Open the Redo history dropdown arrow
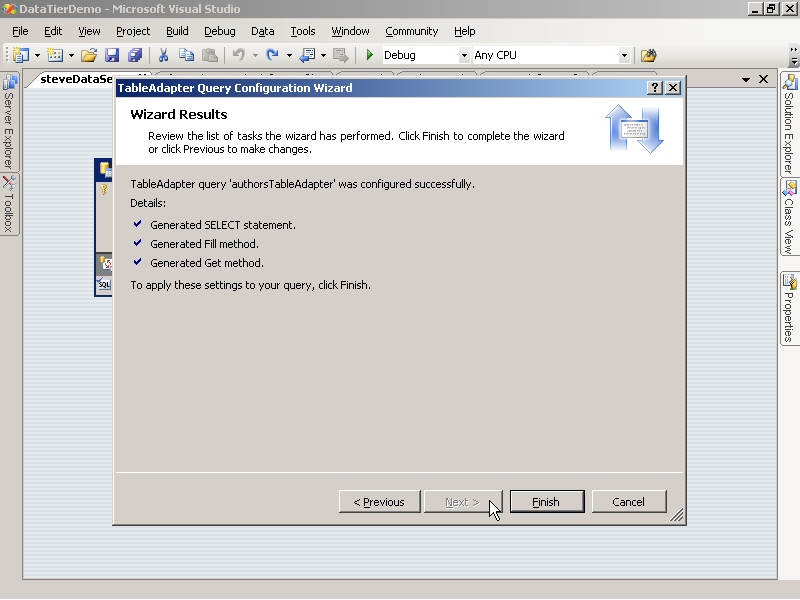The height and width of the screenshot is (600, 800). tap(289, 55)
